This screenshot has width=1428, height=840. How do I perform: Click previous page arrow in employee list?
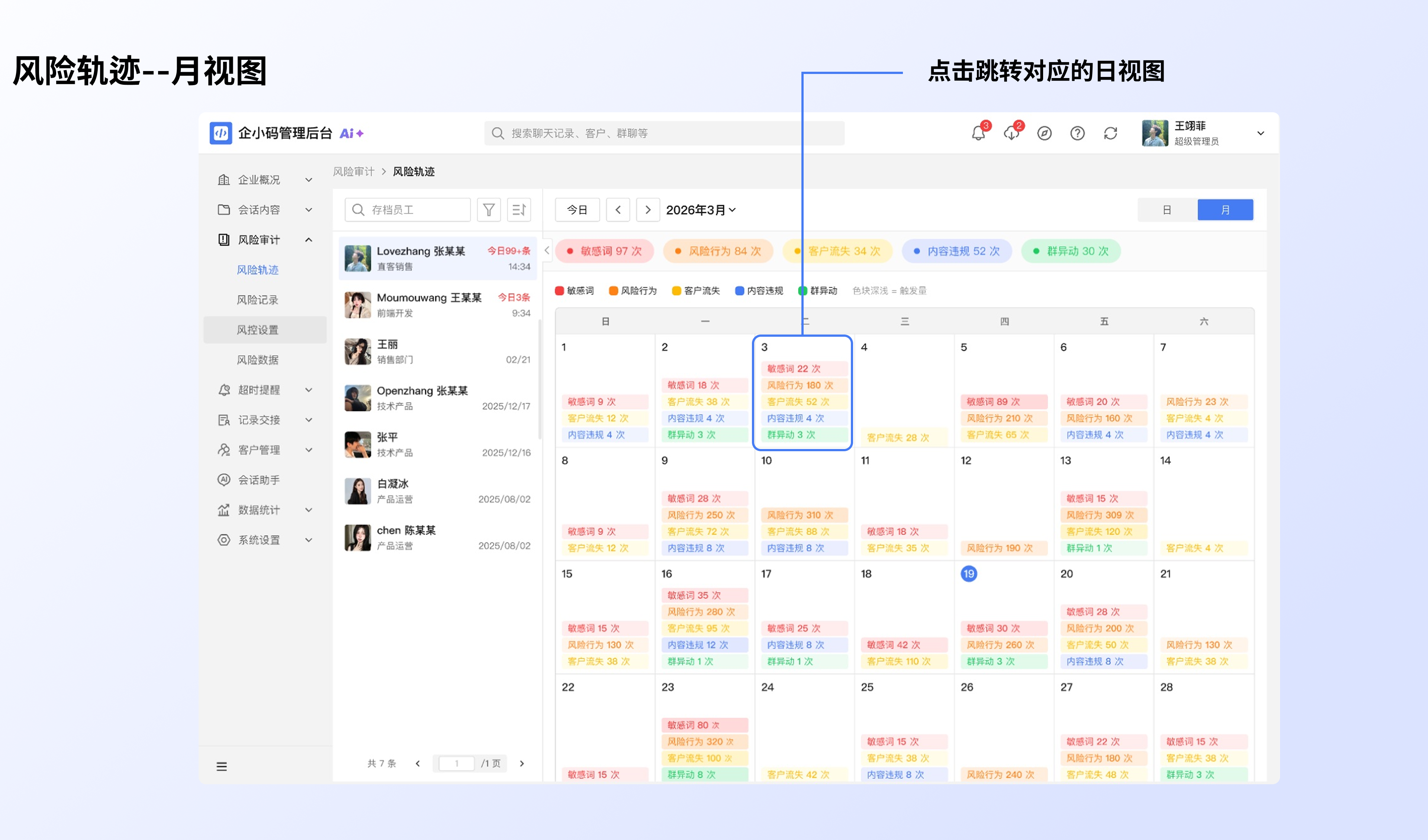pos(418,763)
